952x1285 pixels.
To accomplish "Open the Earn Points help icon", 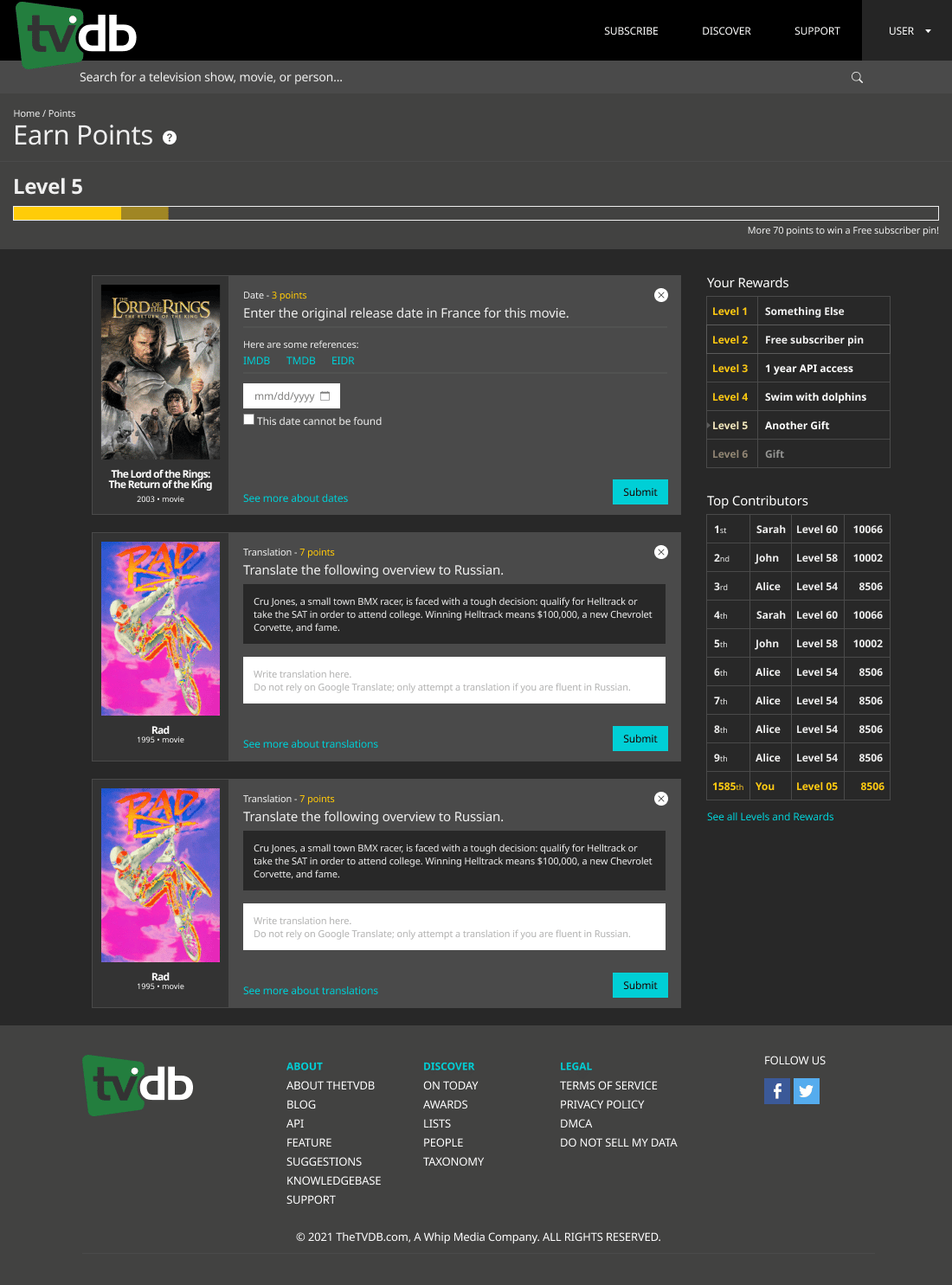I will 170,137.
